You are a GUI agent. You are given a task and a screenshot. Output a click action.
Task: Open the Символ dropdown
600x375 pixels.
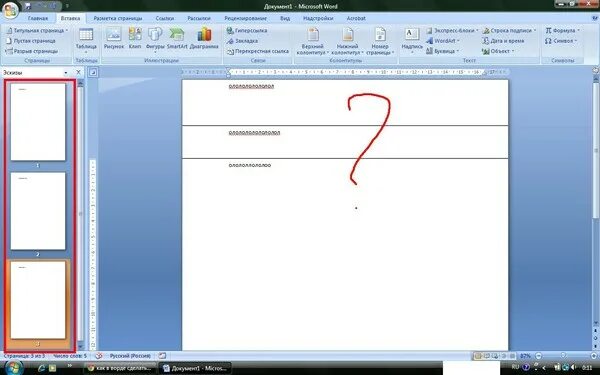561,41
